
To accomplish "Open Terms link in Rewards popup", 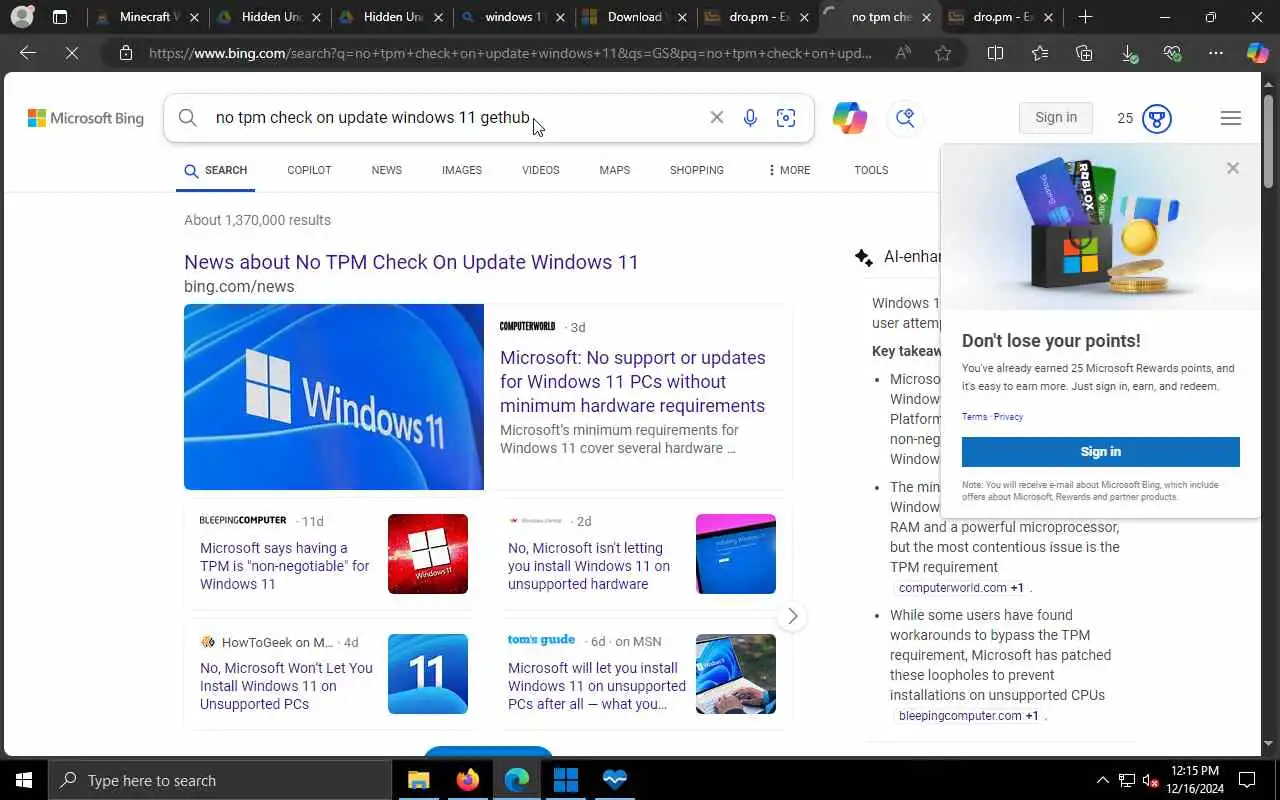I will [974, 417].
